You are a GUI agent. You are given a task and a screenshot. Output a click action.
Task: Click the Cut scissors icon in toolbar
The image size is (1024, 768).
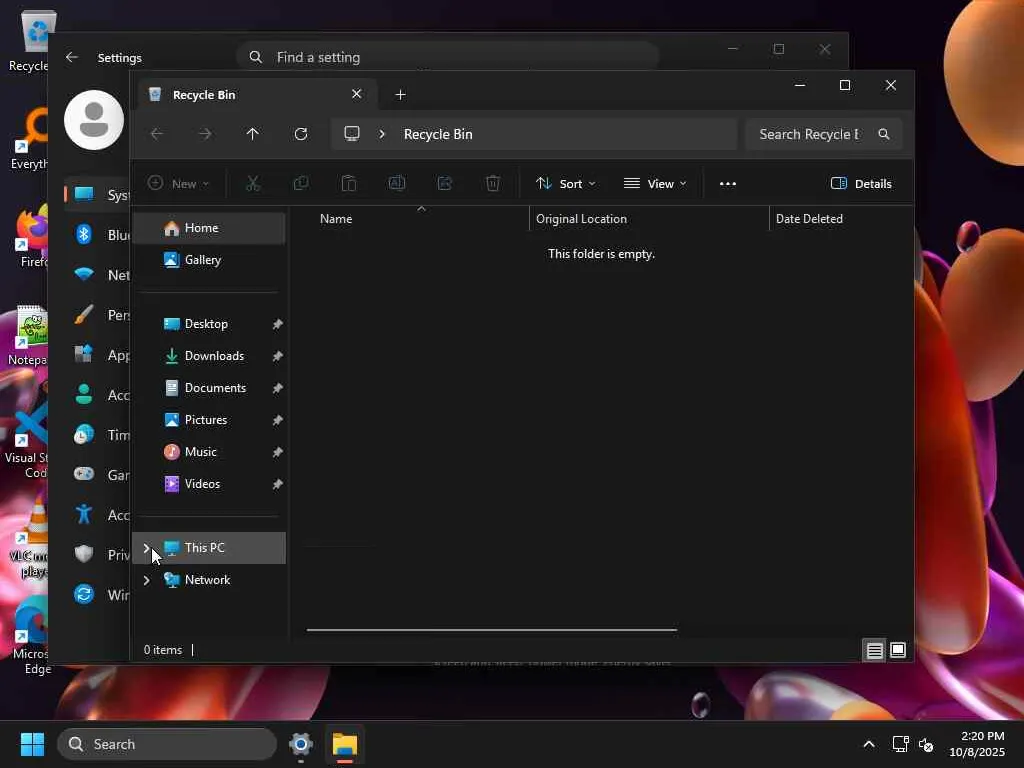(253, 184)
